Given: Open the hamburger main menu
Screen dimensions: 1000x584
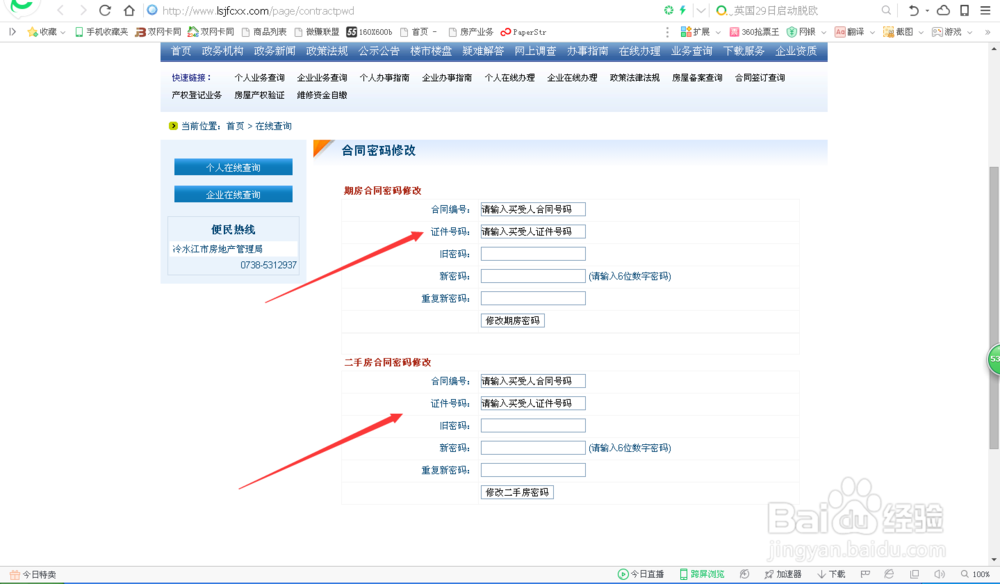Looking at the screenshot, I should point(985,10).
